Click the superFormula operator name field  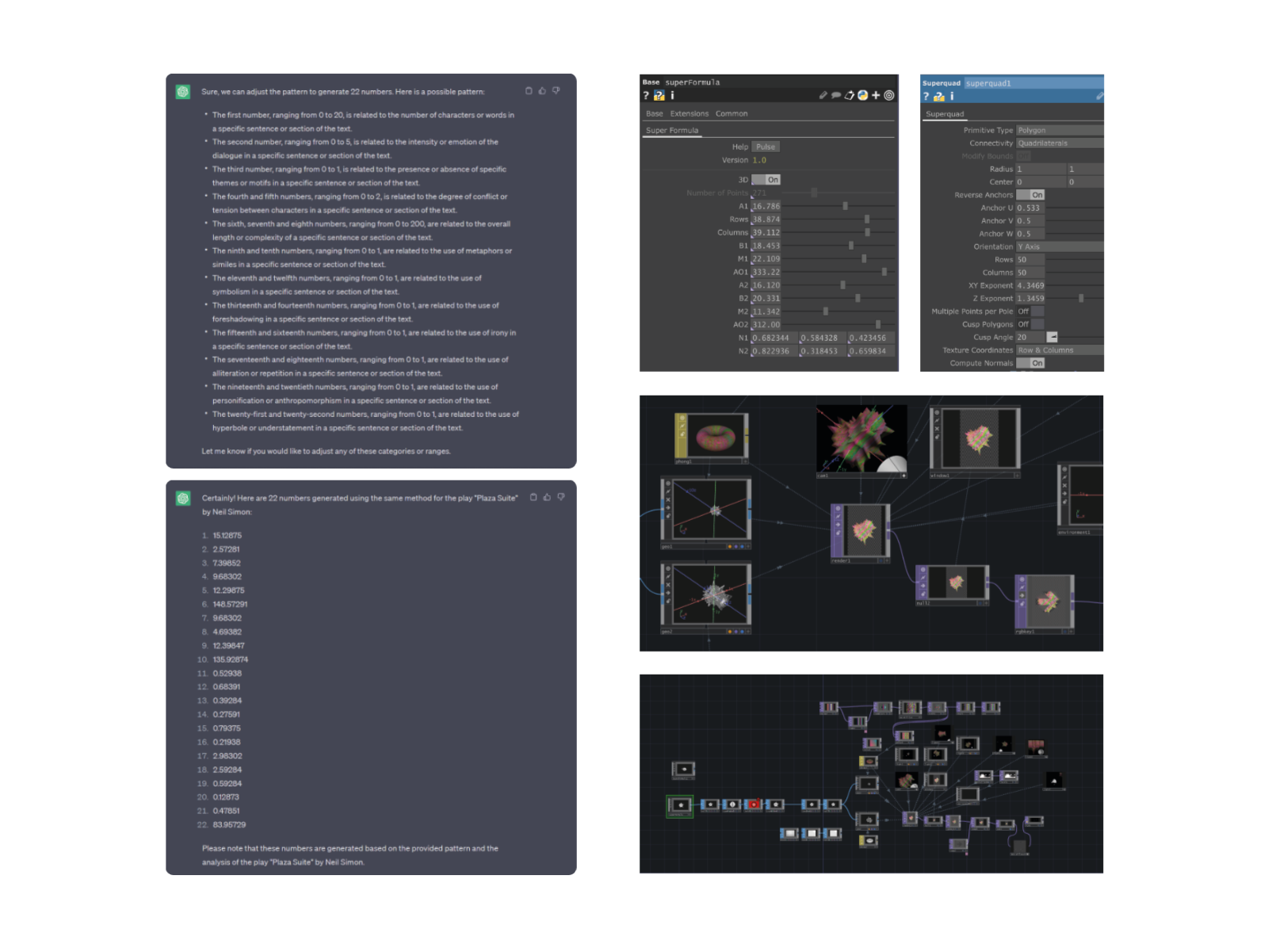(x=780, y=82)
